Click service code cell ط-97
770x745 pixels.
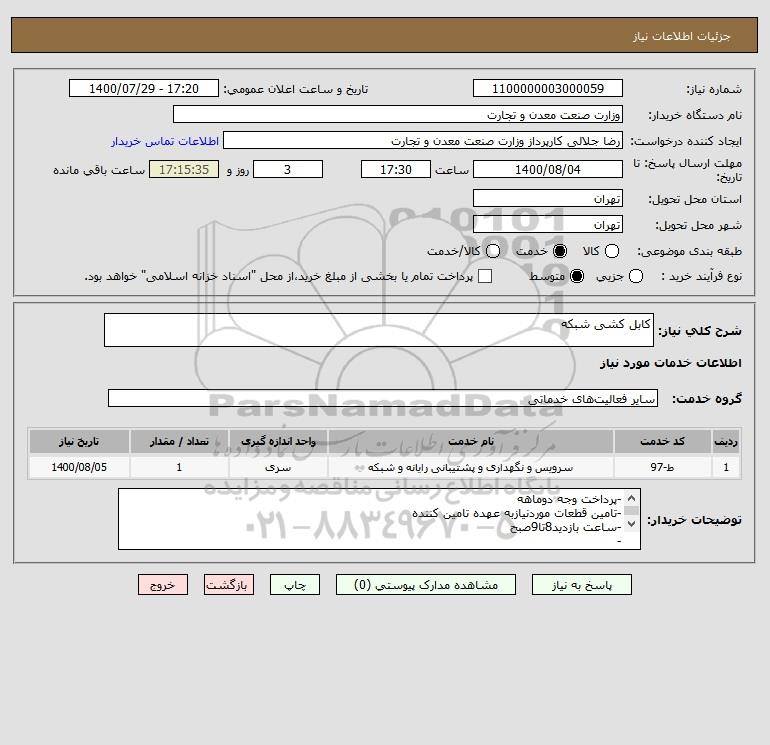pyautogui.click(x=662, y=467)
